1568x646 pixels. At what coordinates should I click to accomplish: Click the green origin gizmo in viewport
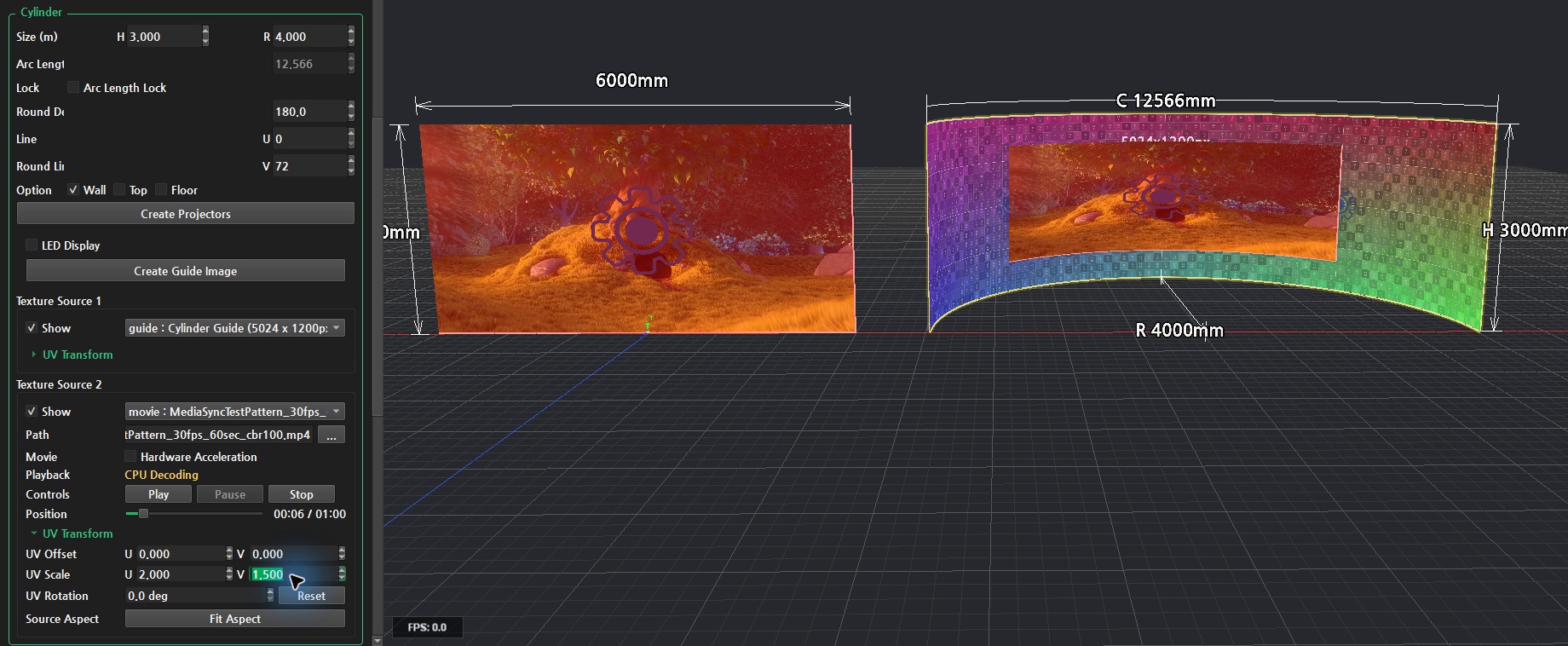tap(649, 324)
